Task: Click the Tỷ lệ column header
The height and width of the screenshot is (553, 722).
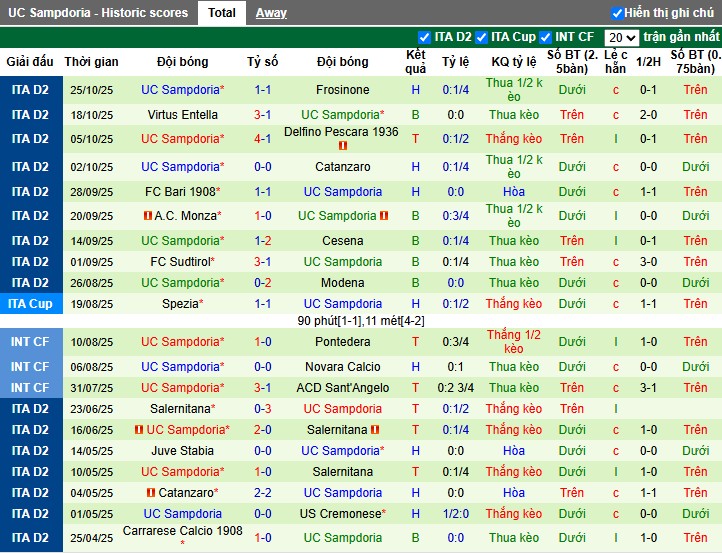Action: [x=456, y=62]
